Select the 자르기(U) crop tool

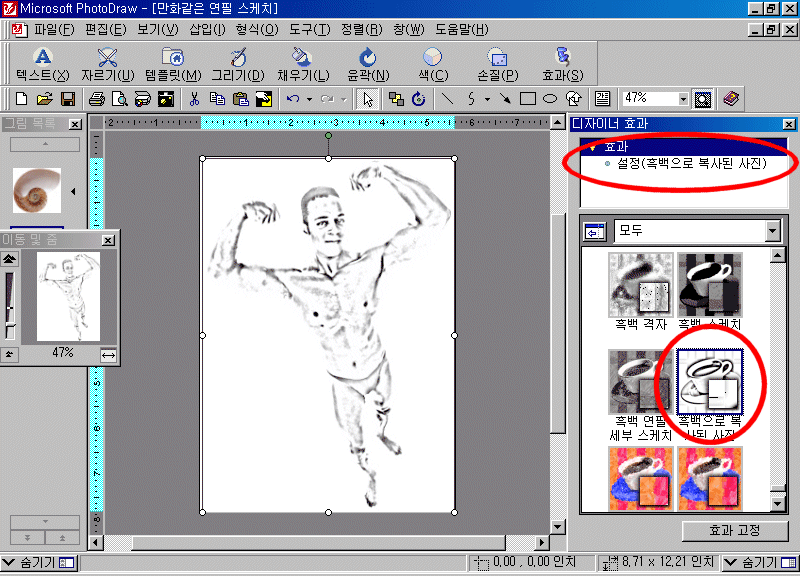[107, 64]
